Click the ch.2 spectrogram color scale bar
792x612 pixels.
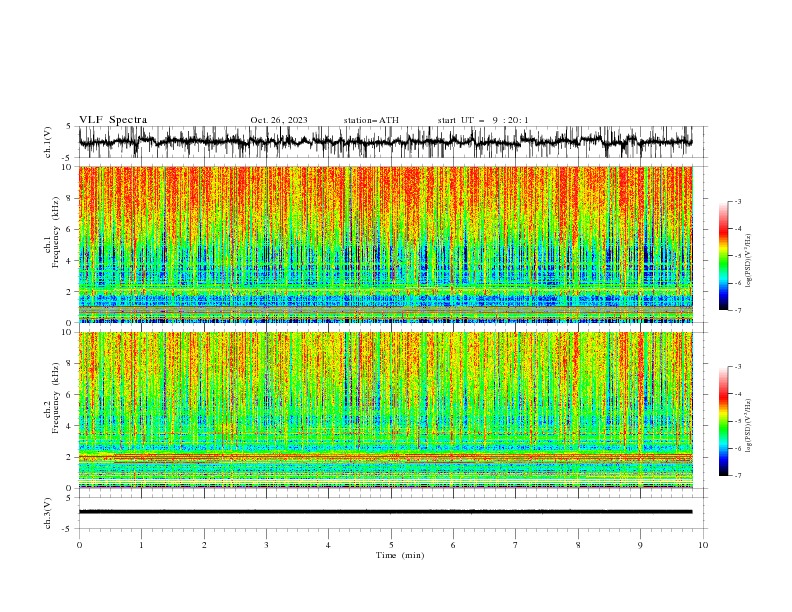point(723,421)
